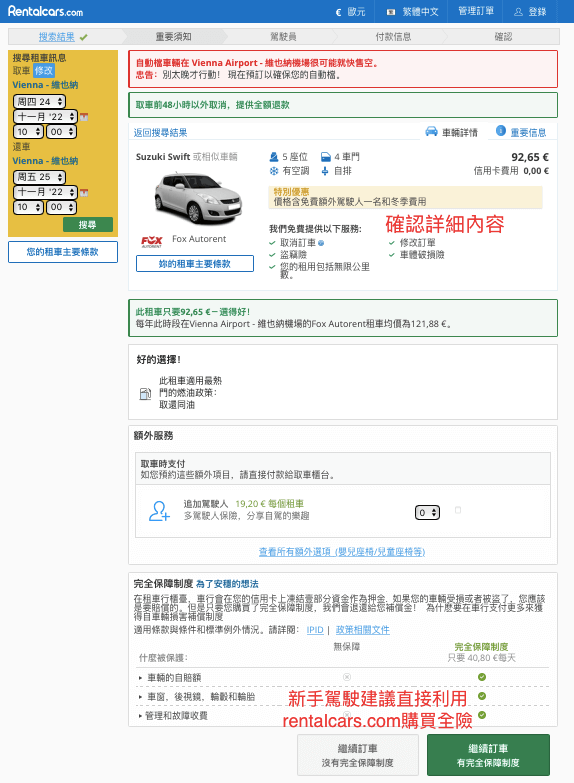Open the pickup hour dropdown
This screenshot has width=574, height=783.
tap(28, 132)
